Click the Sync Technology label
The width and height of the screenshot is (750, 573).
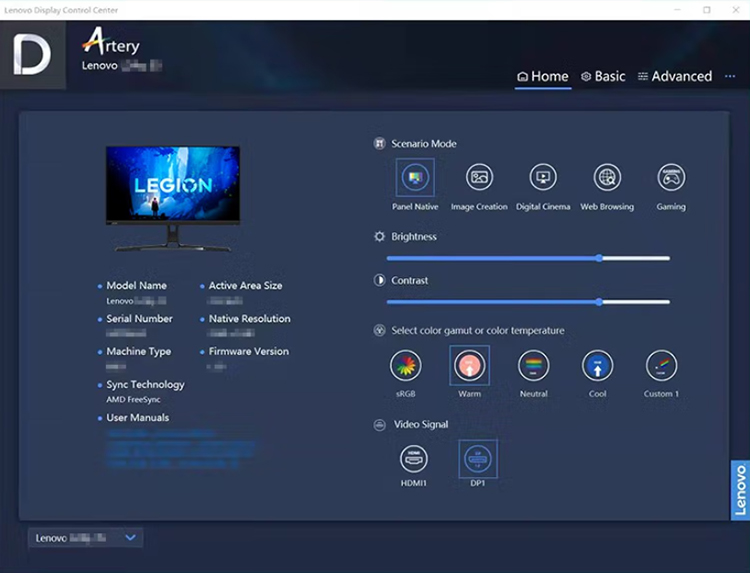(x=145, y=385)
